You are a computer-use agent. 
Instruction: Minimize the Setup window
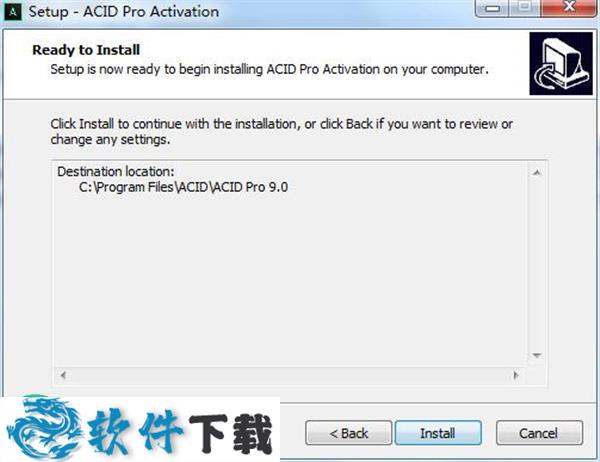click(492, 8)
